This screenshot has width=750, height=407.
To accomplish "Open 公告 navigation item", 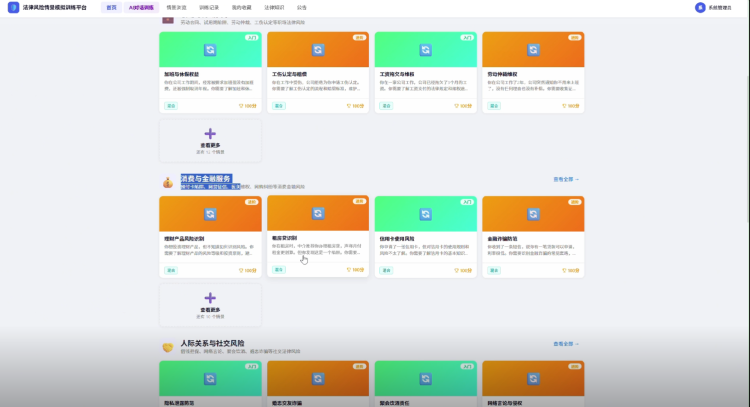I will click(301, 8).
